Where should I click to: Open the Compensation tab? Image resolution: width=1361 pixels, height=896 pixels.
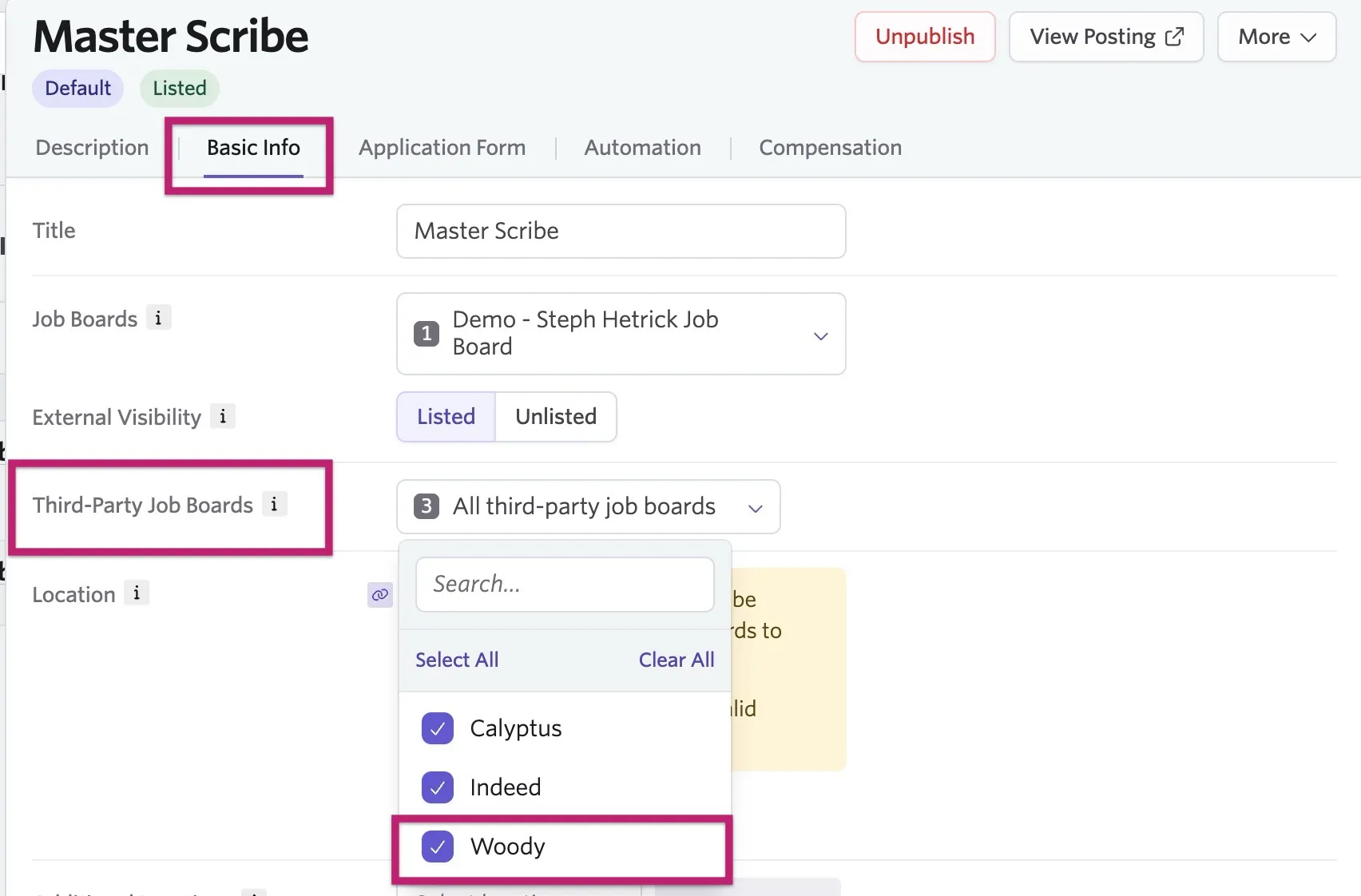(830, 148)
